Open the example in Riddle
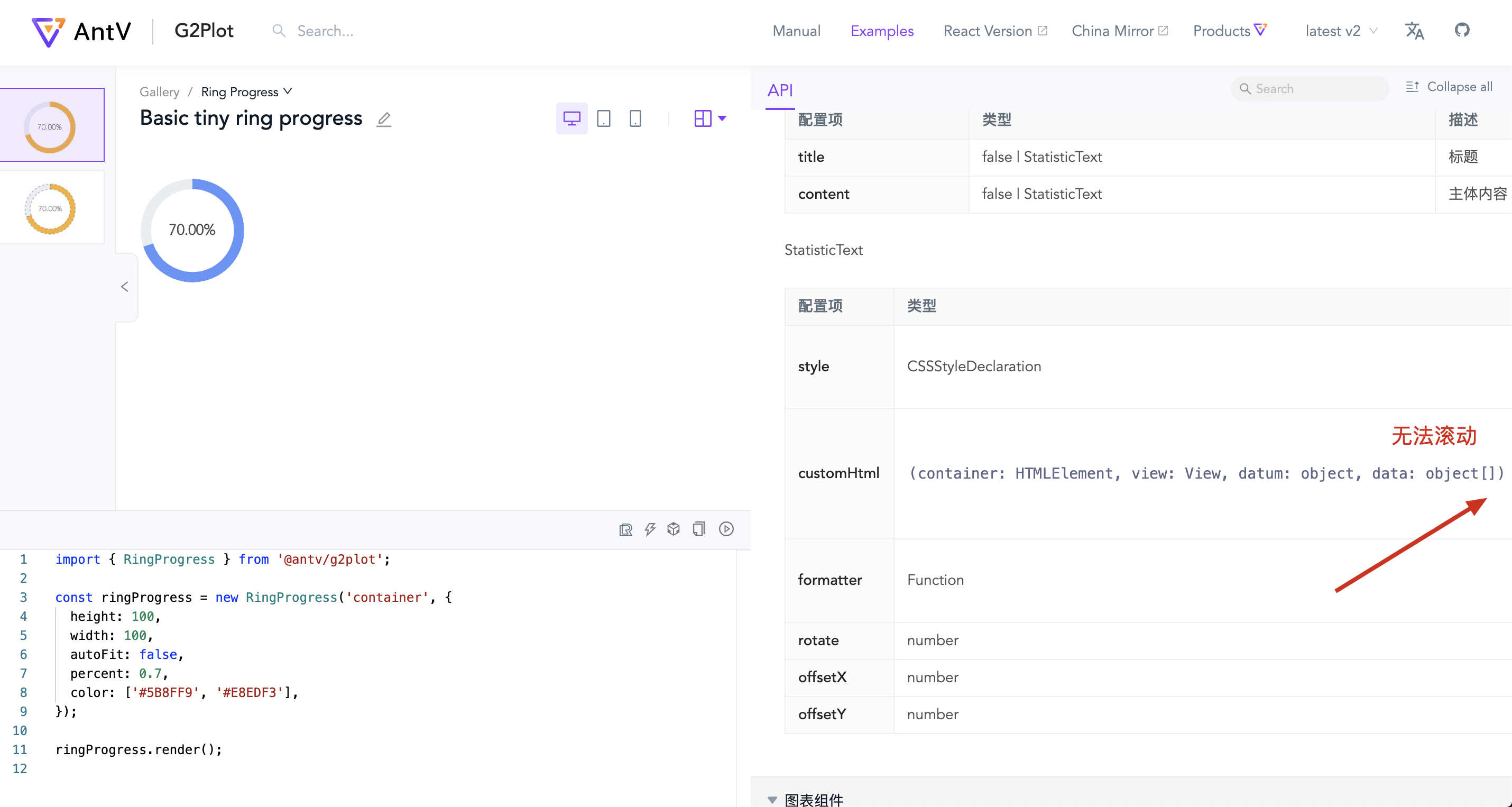Screen dimensions: 1512x807 pos(626,529)
